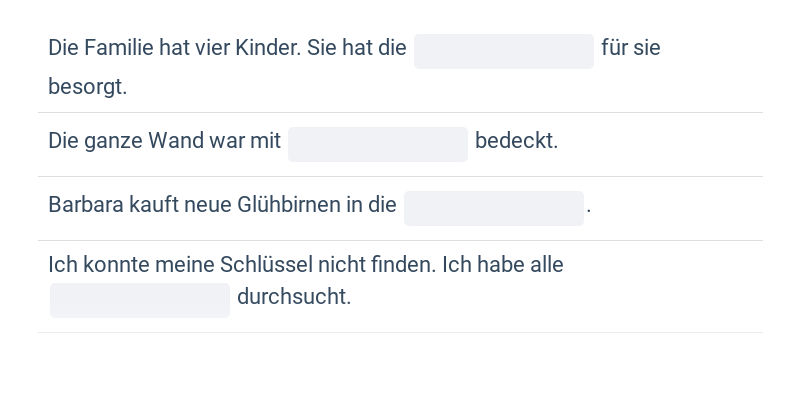Screen dimensions: 800x400
Task: Click the word "bedeckt."
Action: click(x=516, y=141)
